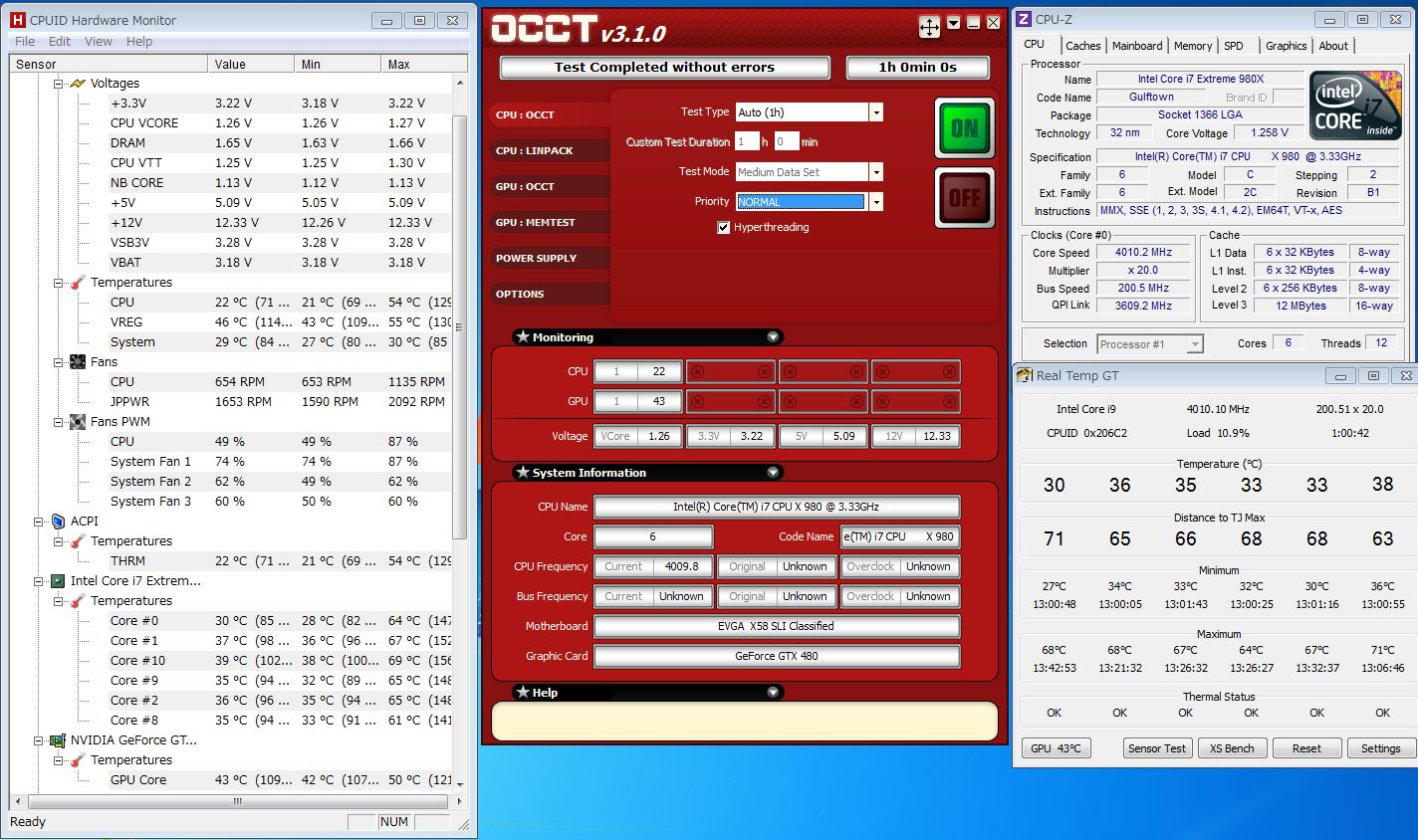
Task: Click the Sensor Test button in Real Temp
Action: point(1157,748)
